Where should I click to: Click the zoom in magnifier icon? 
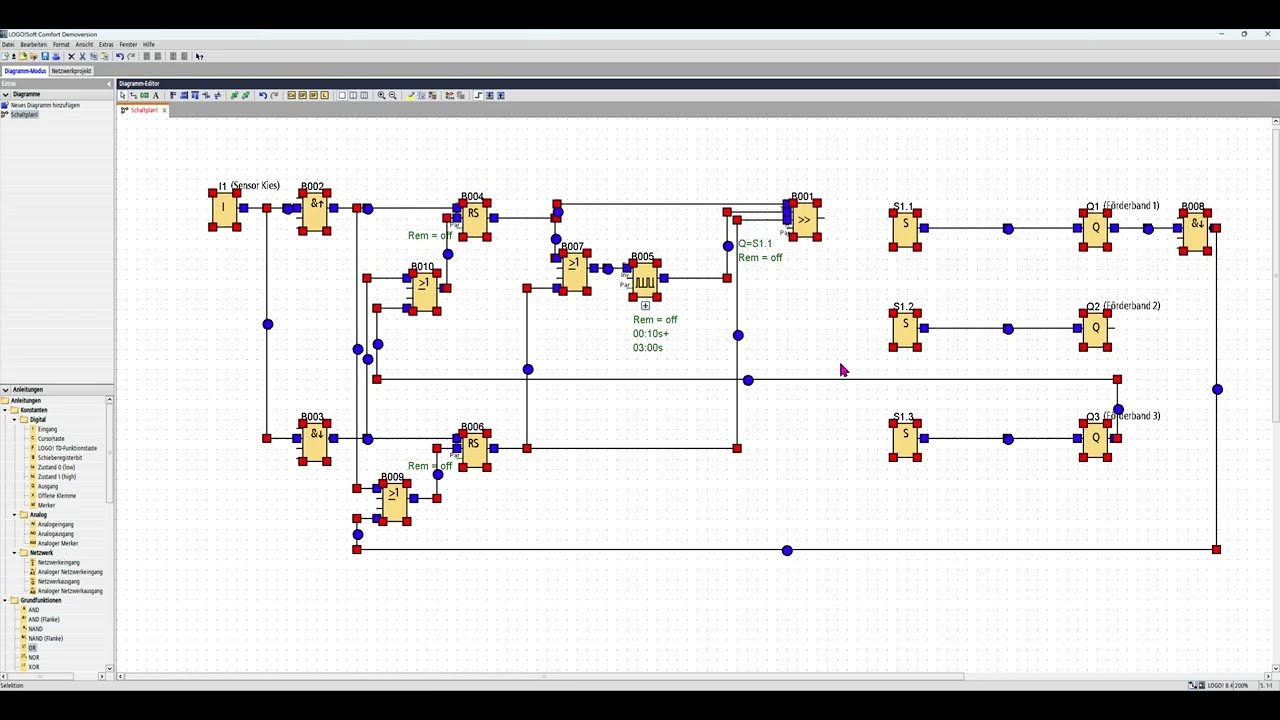point(381,95)
